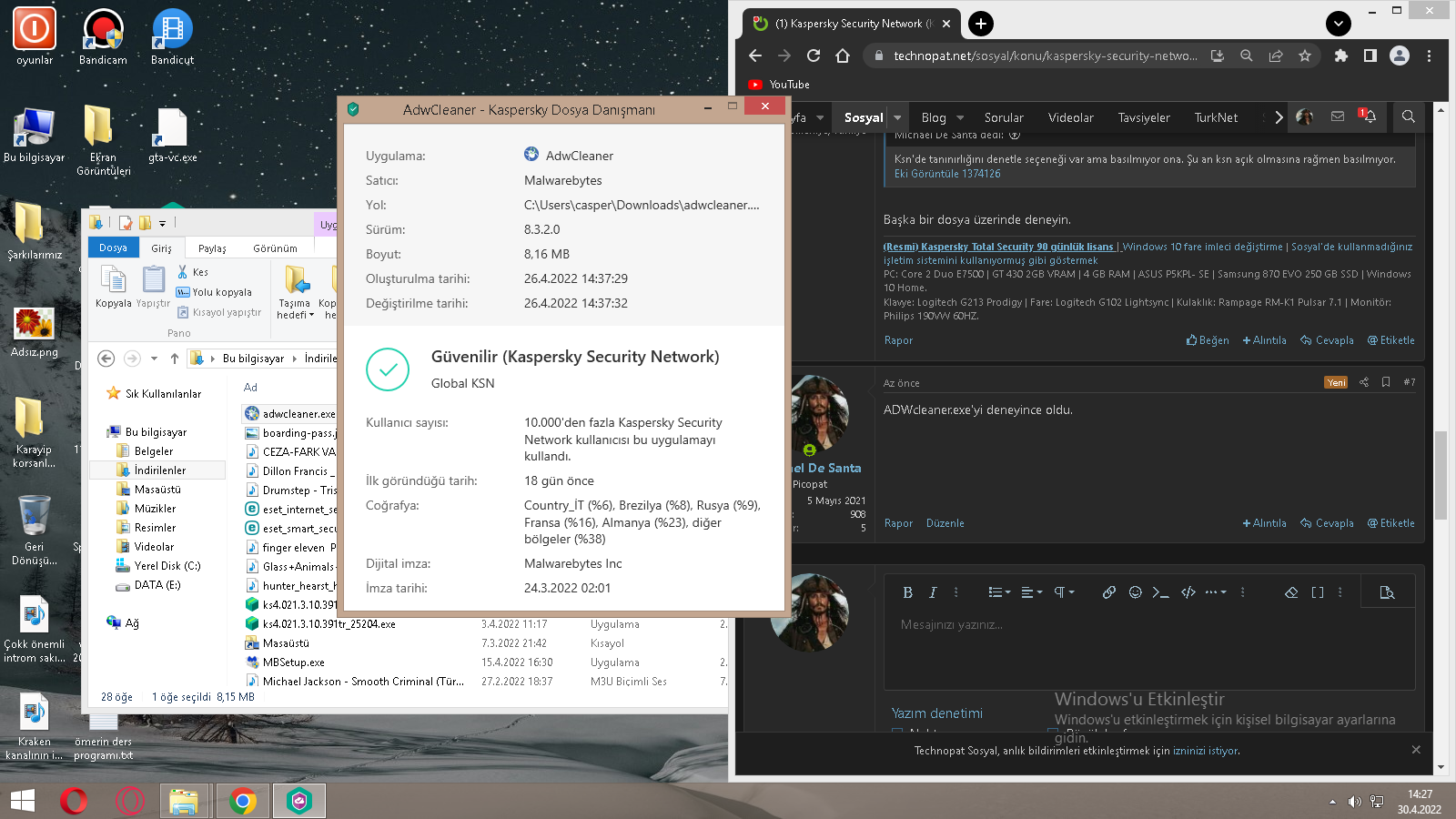1456x819 pixels.
Task: Toggle BB code mode in the editor
Action: click(x=1317, y=592)
